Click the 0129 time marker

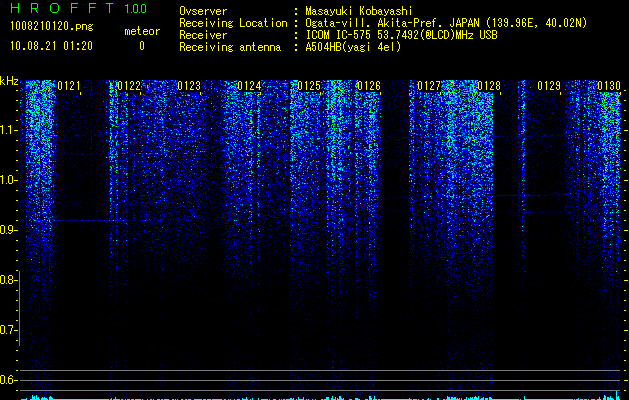pyautogui.click(x=549, y=86)
